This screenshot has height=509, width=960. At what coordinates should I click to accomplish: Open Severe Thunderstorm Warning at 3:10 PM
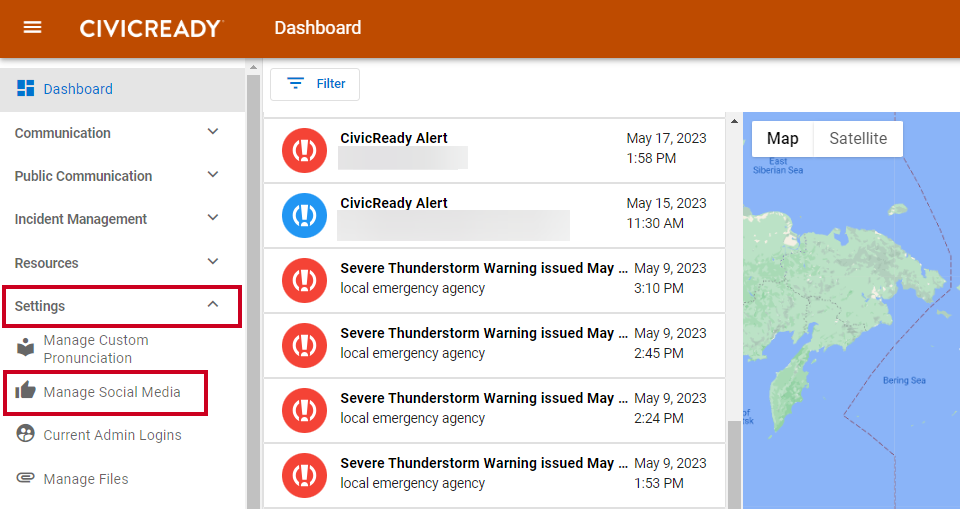(x=494, y=281)
